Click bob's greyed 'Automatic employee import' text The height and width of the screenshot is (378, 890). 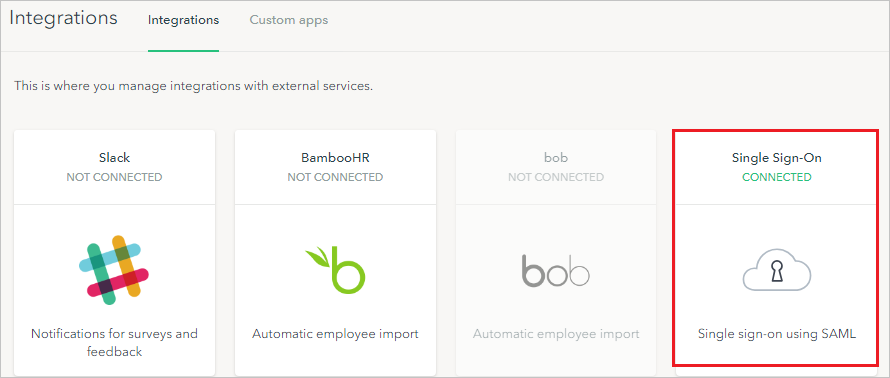point(556,334)
